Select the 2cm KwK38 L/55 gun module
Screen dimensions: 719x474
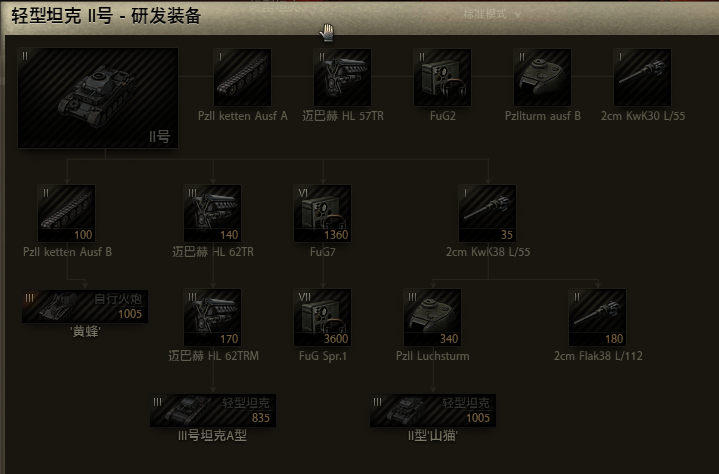[x=487, y=213]
